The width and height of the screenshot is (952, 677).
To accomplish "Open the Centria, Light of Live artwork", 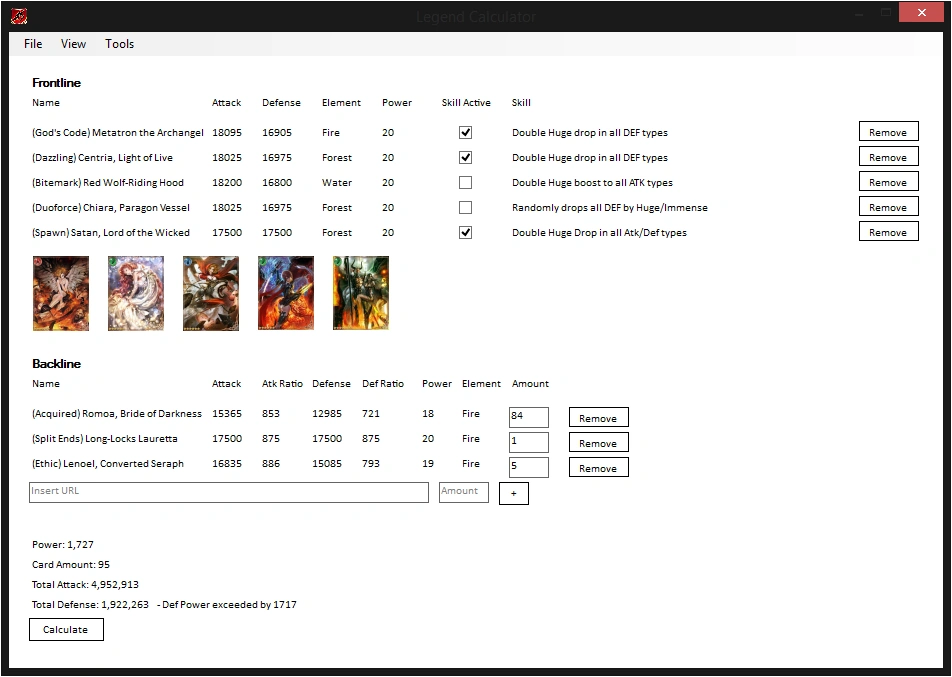I will click(x=135, y=292).
